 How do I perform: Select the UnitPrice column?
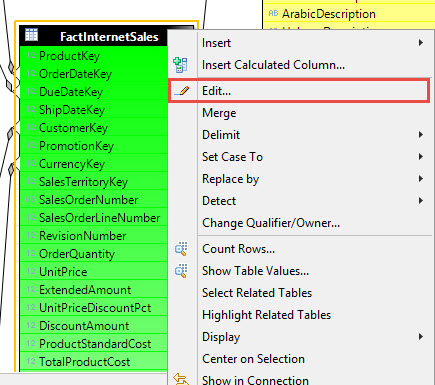(x=93, y=271)
